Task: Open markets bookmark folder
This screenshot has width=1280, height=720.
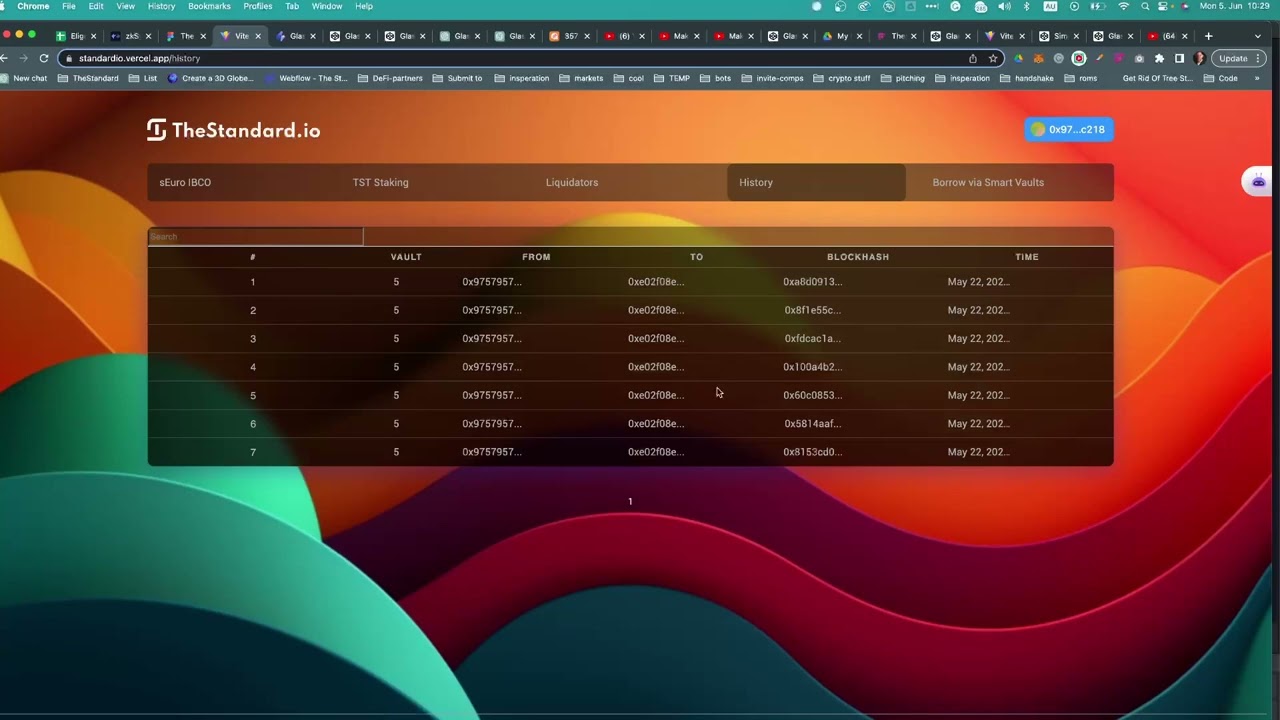Action: [582, 78]
